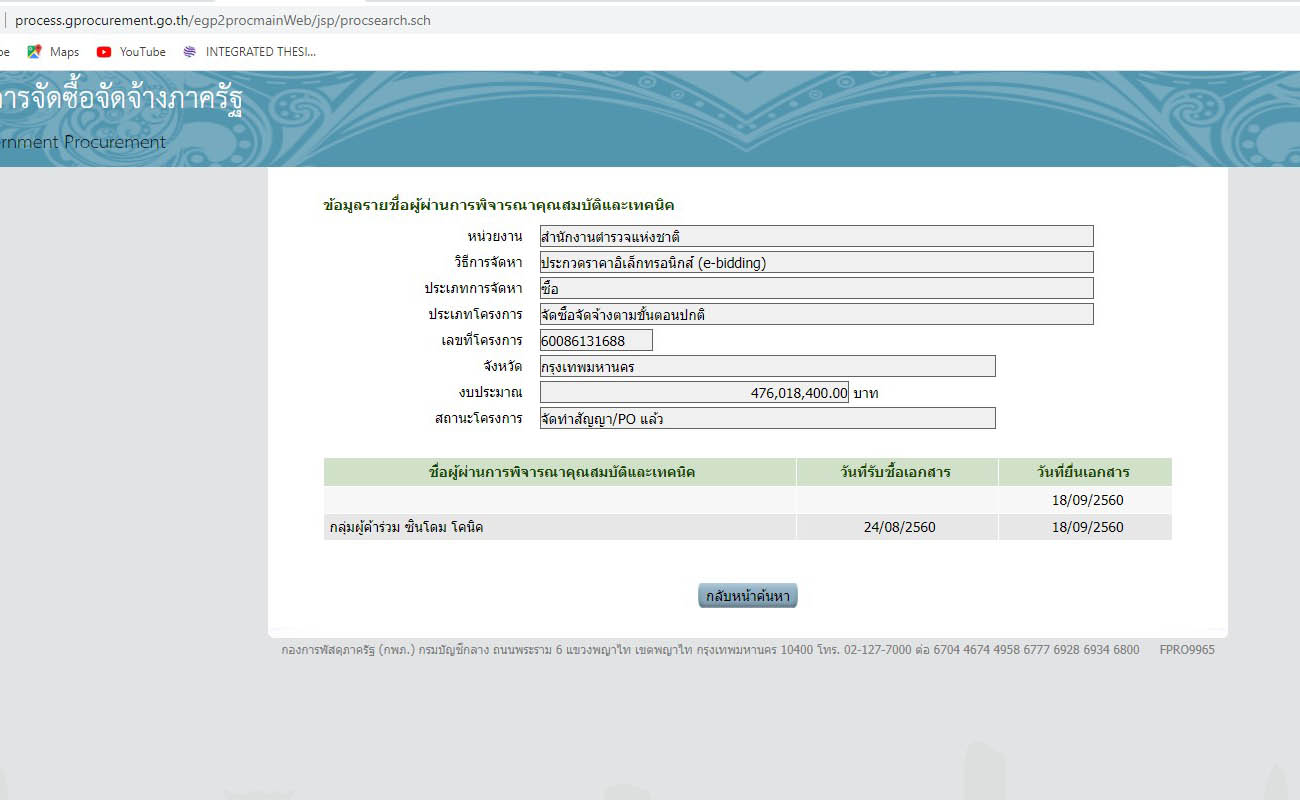The image size is (1300, 800).
Task: Click the browser address bar URL
Action: (222, 20)
